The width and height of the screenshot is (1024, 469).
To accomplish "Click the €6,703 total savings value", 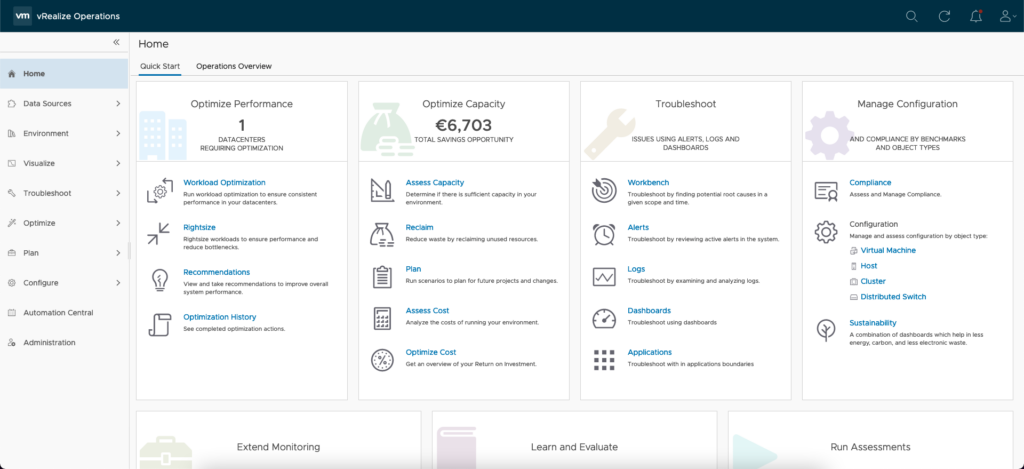I will 464,125.
